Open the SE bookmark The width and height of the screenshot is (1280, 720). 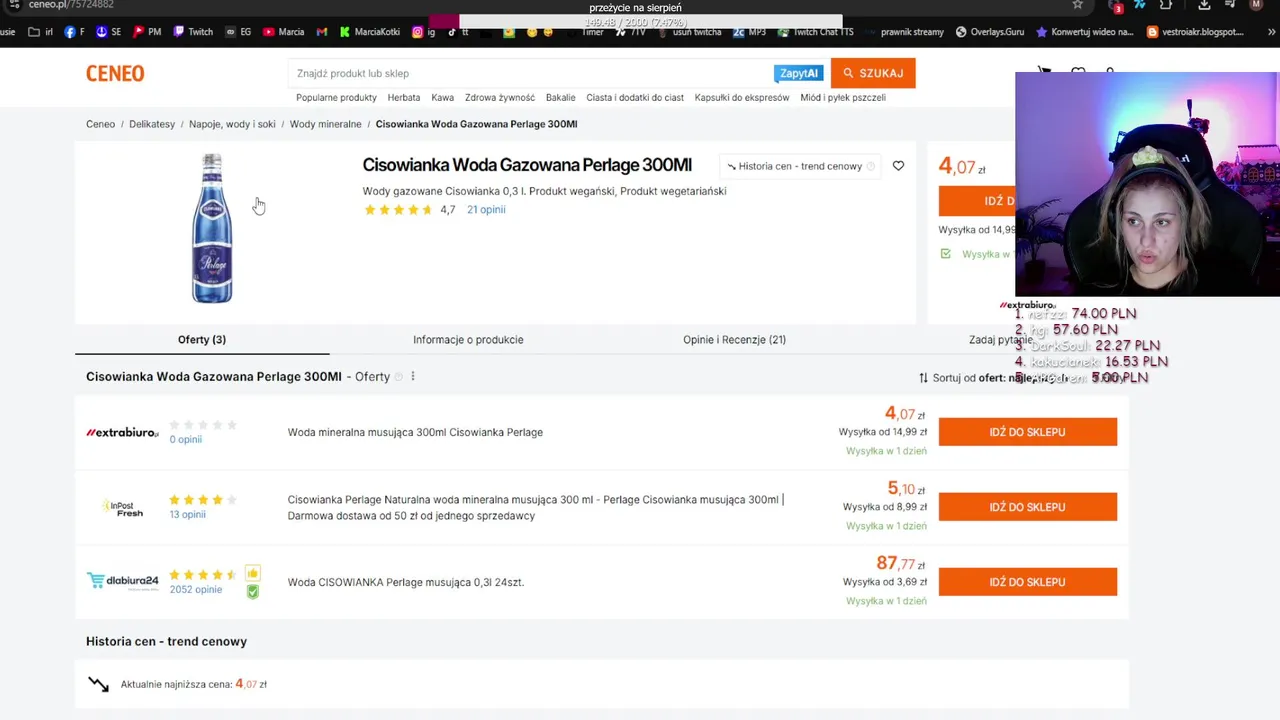(108, 32)
